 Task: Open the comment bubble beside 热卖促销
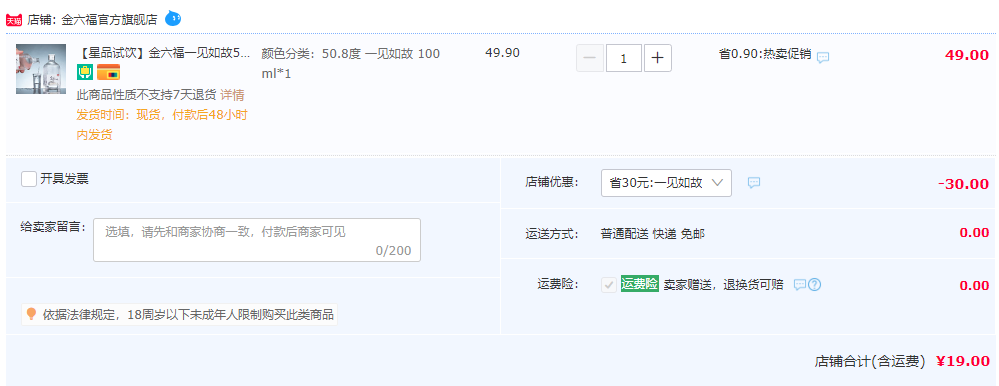coord(823,57)
